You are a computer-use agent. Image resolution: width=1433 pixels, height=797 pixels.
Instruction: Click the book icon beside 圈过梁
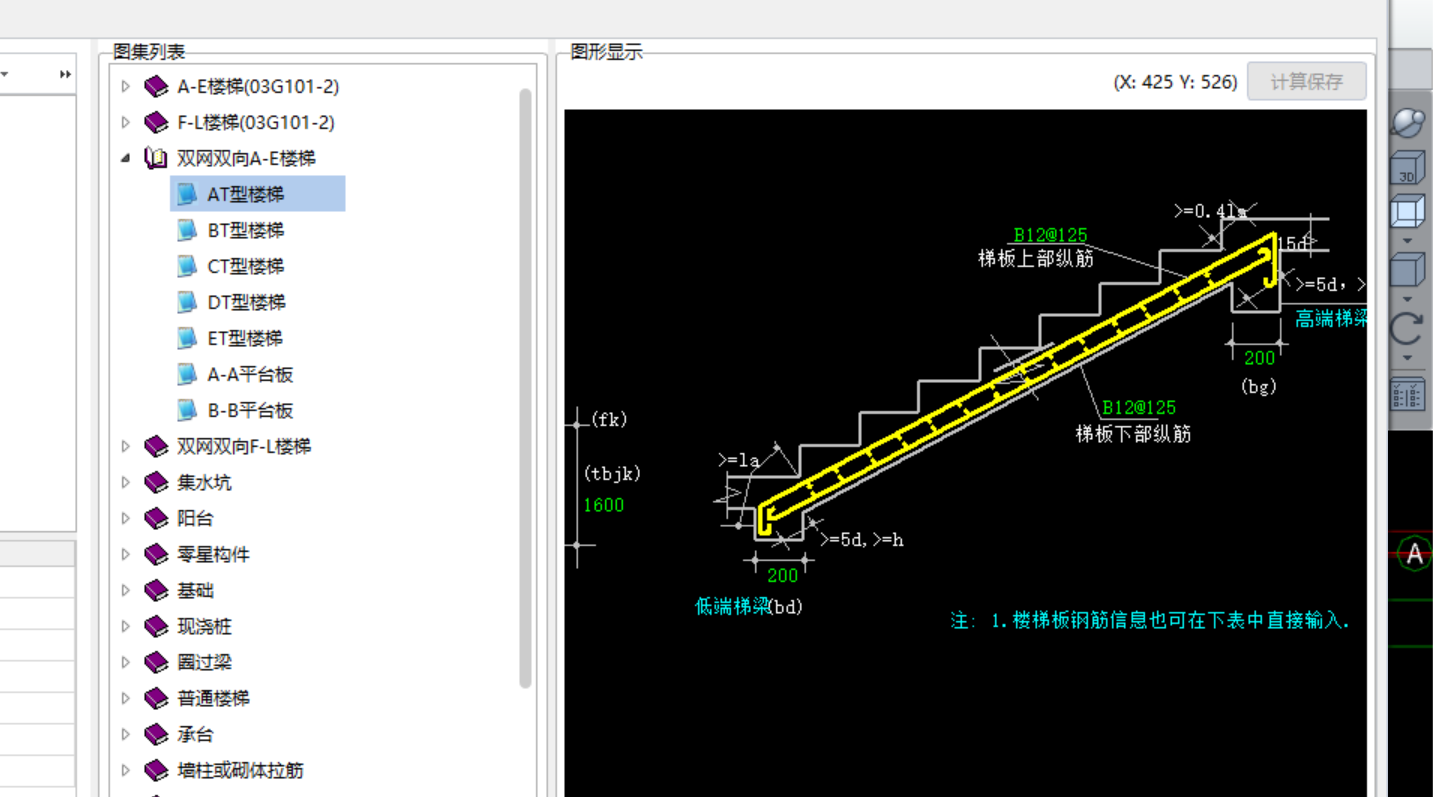pyautogui.click(x=156, y=663)
